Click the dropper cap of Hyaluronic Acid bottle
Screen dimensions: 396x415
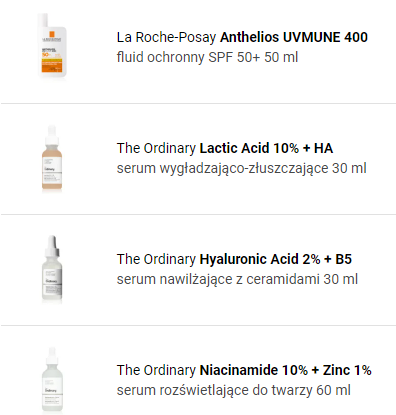click(x=52, y=246)
